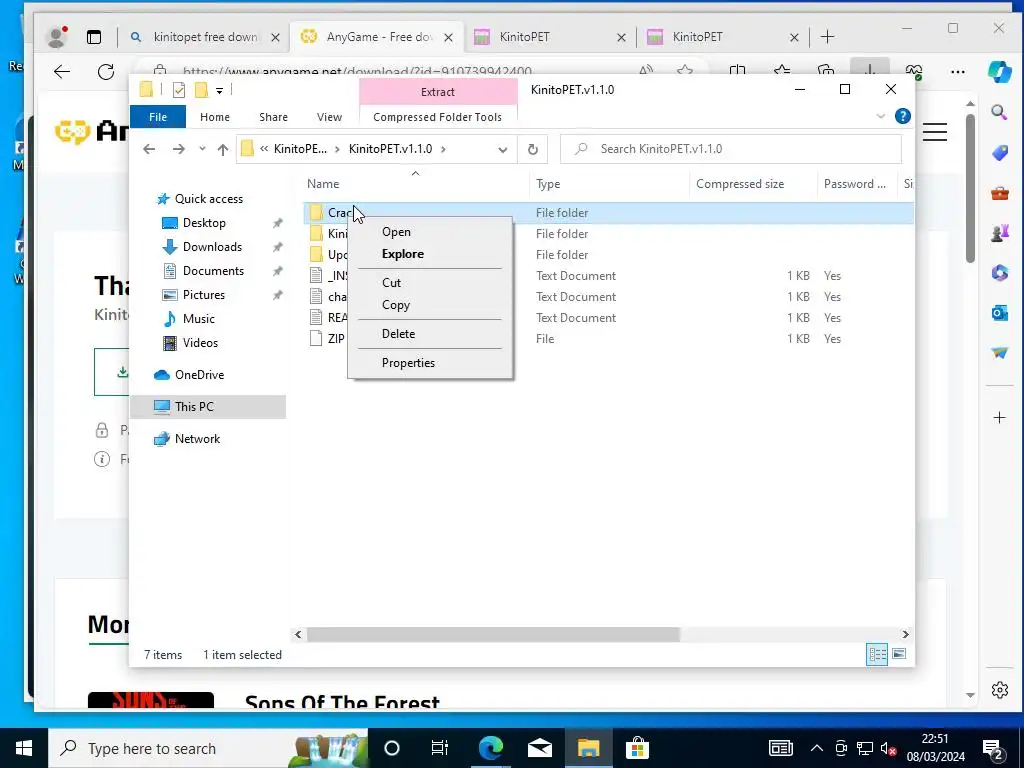This screenshot has height=768, width=1024.
Task: Go up one folder level in Explorer
Action: pos(223,150)
